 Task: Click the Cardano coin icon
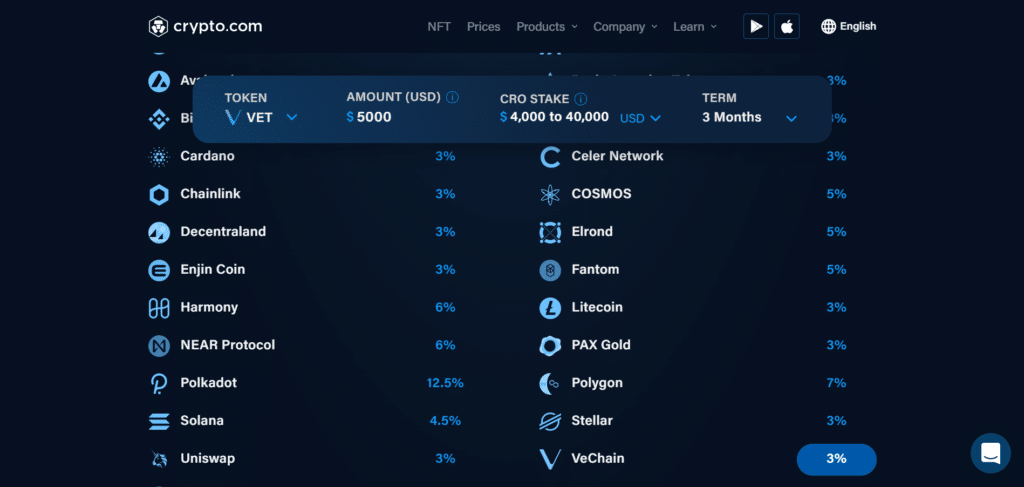[159, 157]
